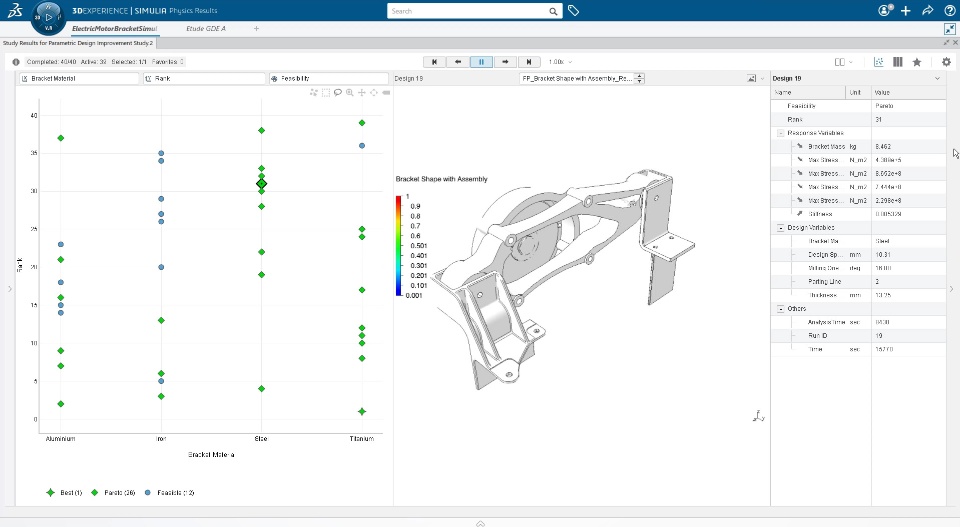Image resolution: width=960 pixels, height=527 pixels.
Task: Click the plus add icon in top bar
Action: click(906, 10)
